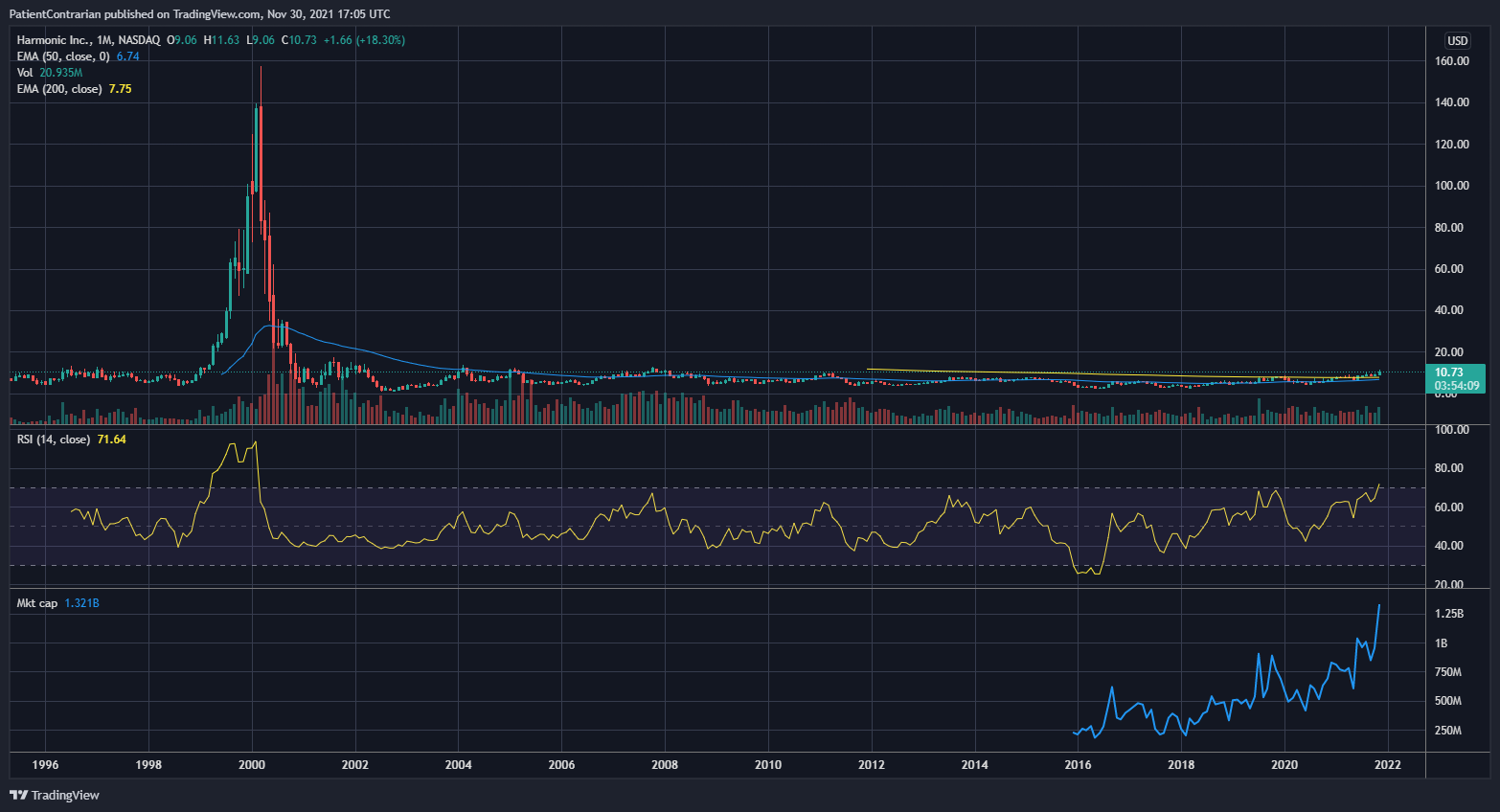
Task: Click the 2022 year label on time axis
Action: pyautogui.click(x=1388, y=765)
